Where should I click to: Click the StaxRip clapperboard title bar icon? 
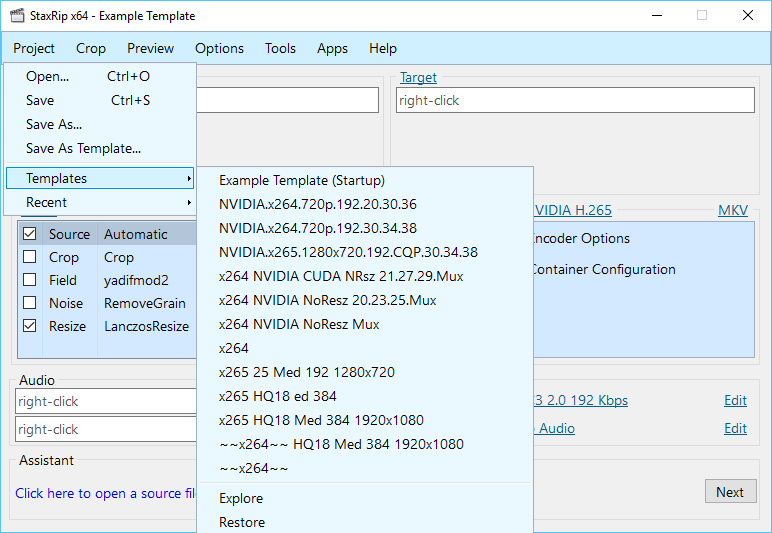(17, 16)
